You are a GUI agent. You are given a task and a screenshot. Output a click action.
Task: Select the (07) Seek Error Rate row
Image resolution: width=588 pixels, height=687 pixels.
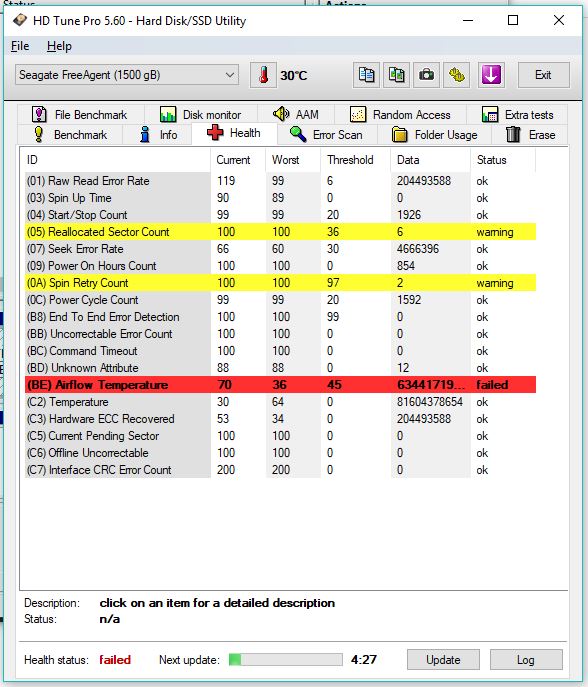(x=280, y=249)
